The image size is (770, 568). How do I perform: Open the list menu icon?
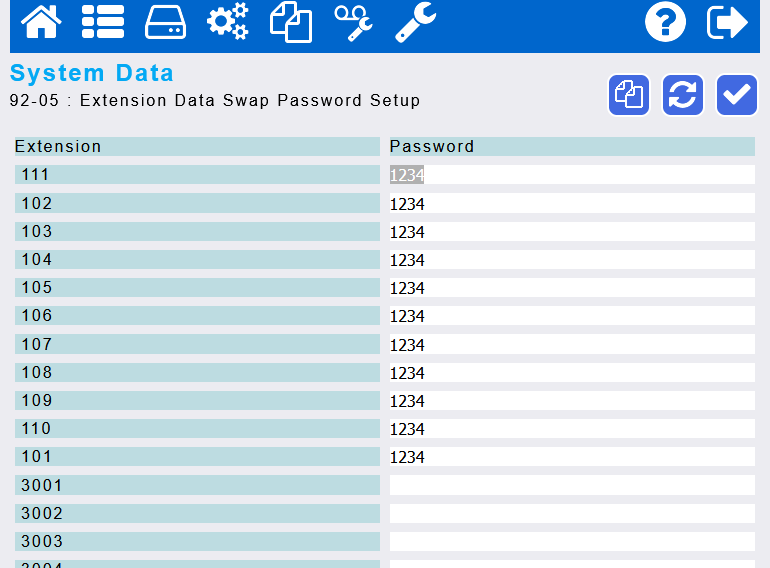pos(103,22)
